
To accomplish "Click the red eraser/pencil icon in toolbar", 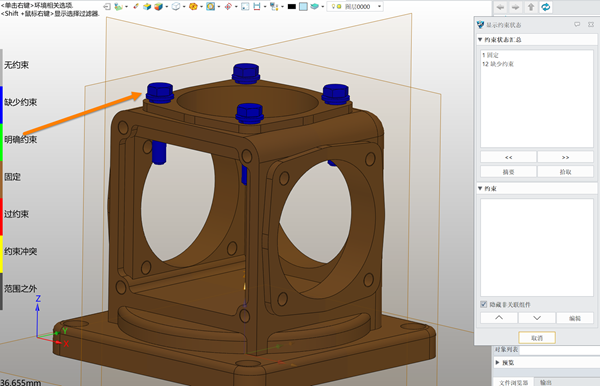I will pyautogui.click(x=136, y=7).
